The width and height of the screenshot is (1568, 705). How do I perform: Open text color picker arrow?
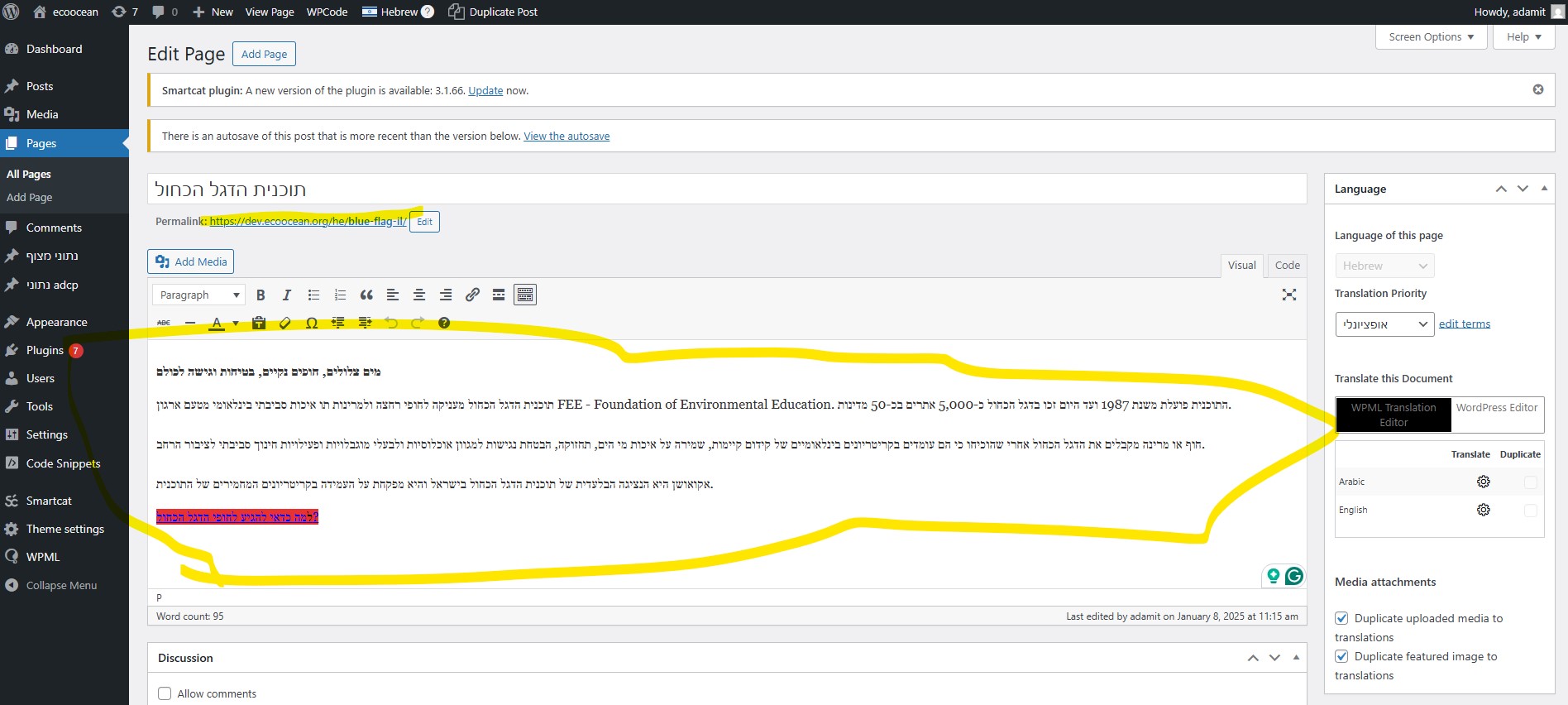click(x=236, y=323)
